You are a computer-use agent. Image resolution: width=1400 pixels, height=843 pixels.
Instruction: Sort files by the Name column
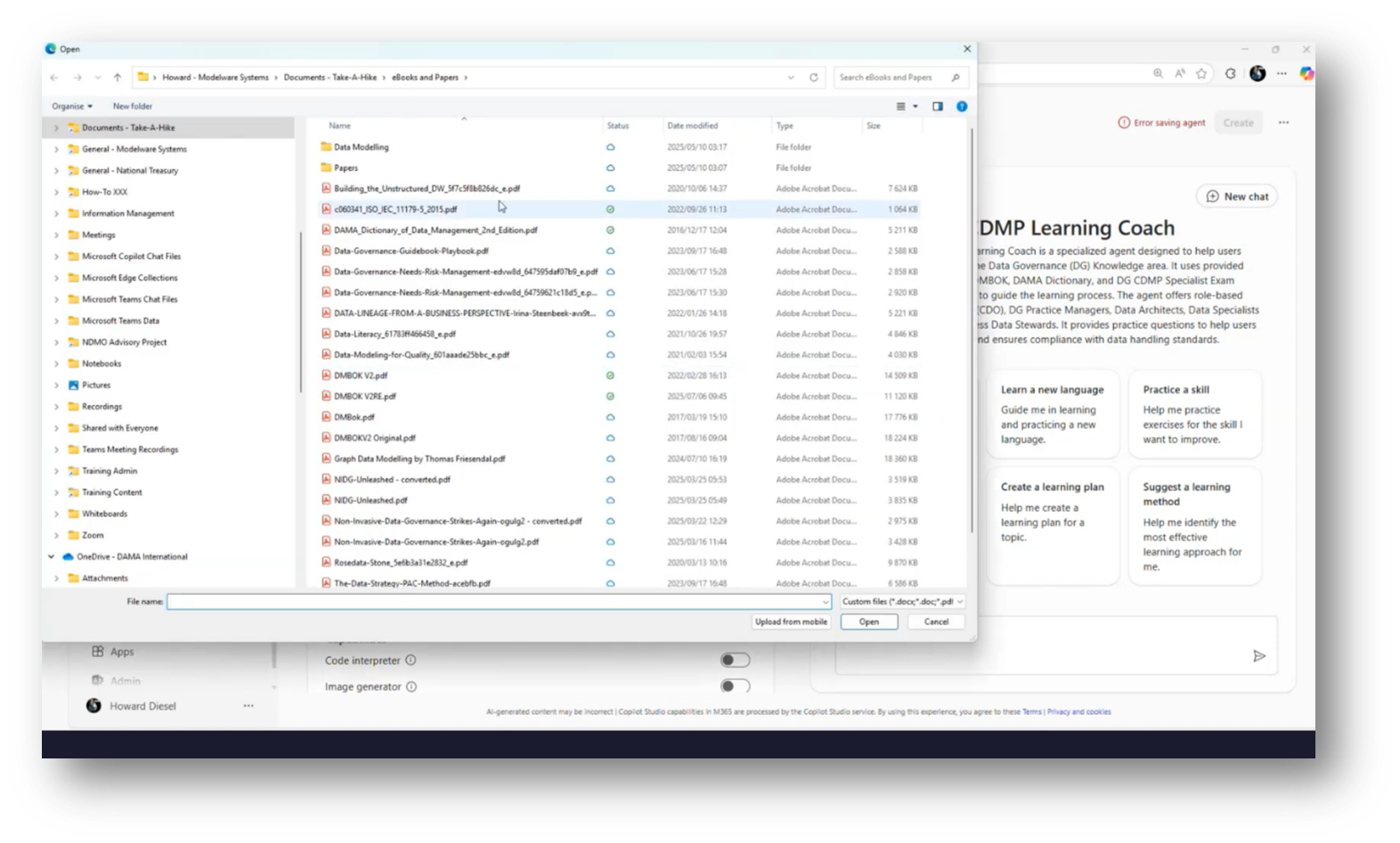point(339,126)
